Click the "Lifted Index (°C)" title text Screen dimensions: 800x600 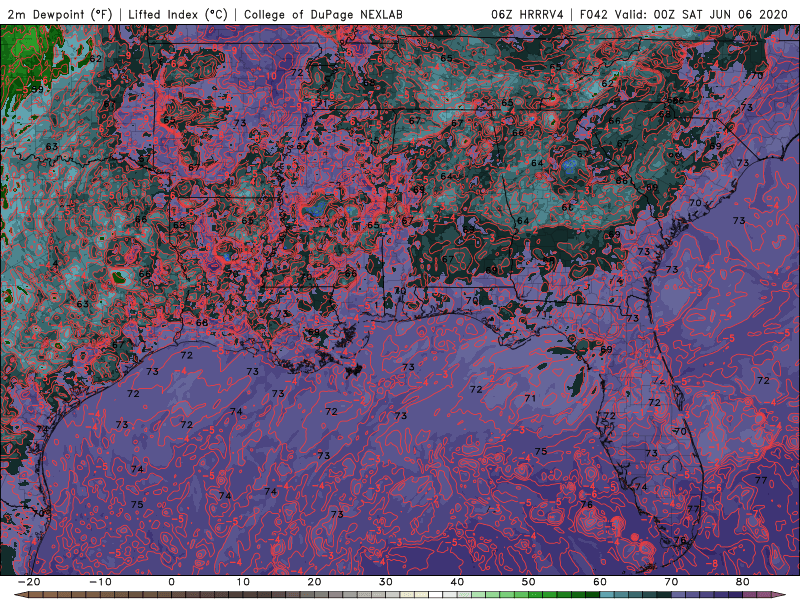point(178,14)
